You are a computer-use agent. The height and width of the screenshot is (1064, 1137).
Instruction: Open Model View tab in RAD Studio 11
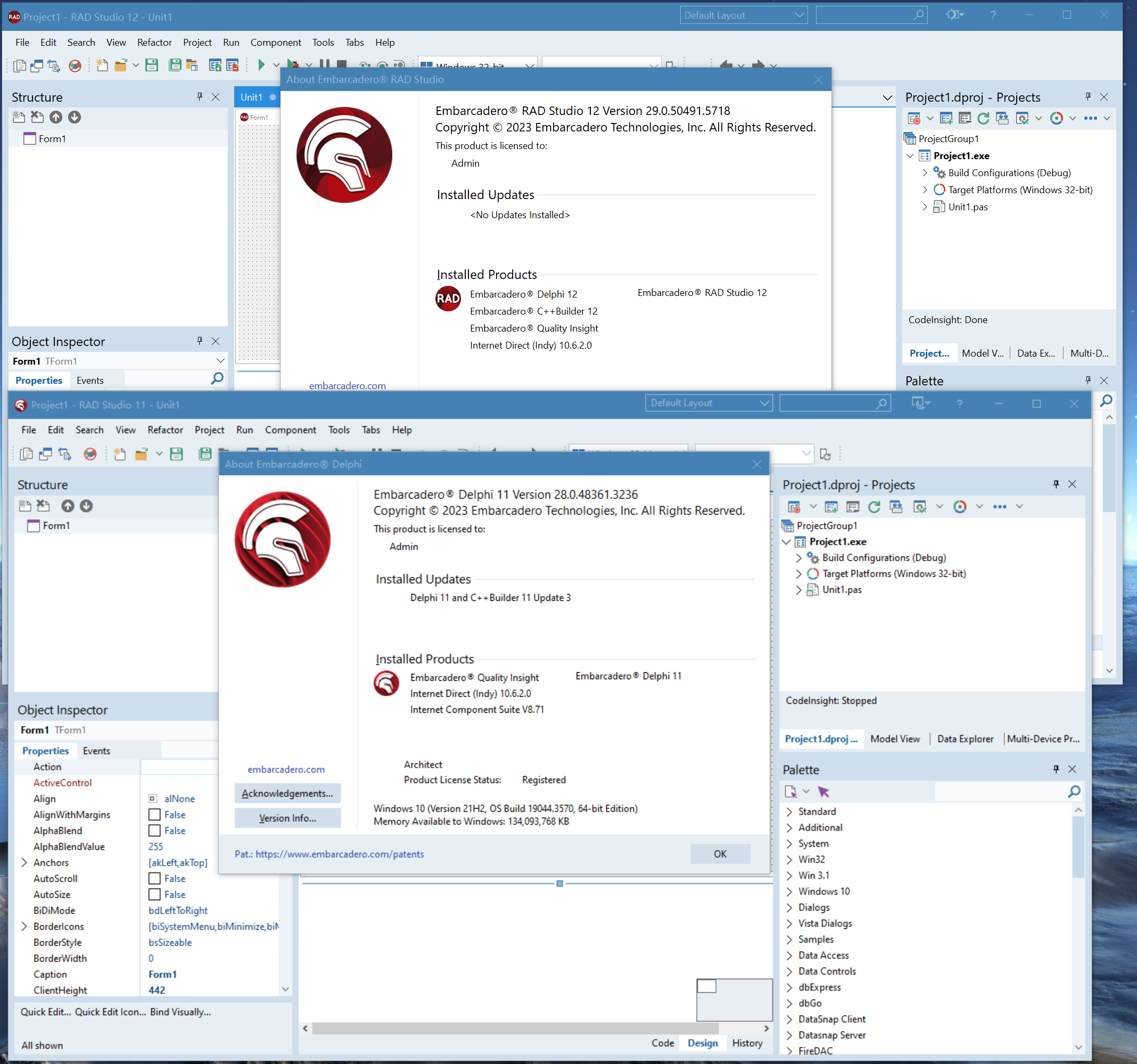[x=895, y=739]
